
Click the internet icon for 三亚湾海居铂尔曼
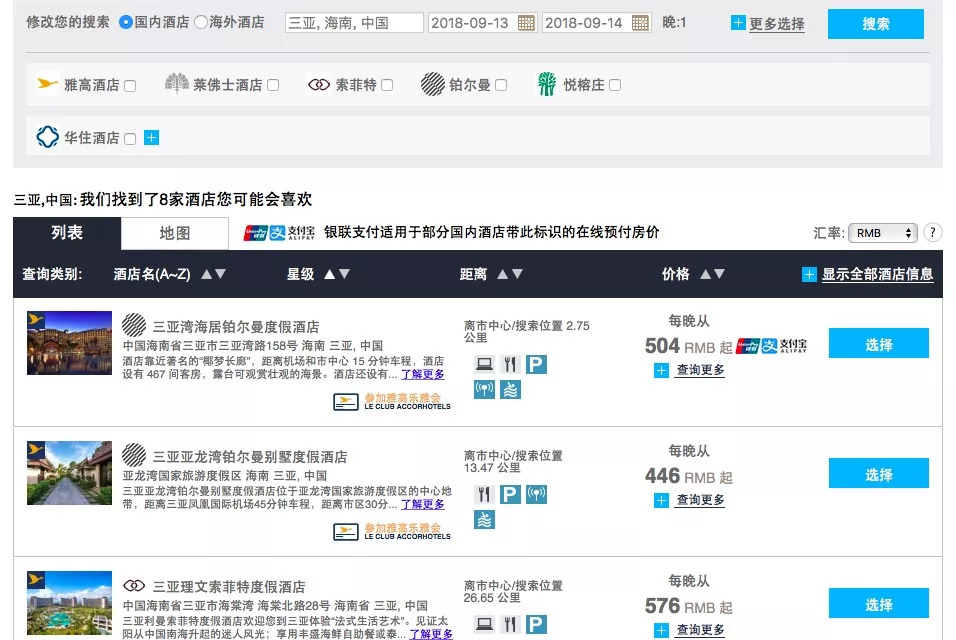485,364
